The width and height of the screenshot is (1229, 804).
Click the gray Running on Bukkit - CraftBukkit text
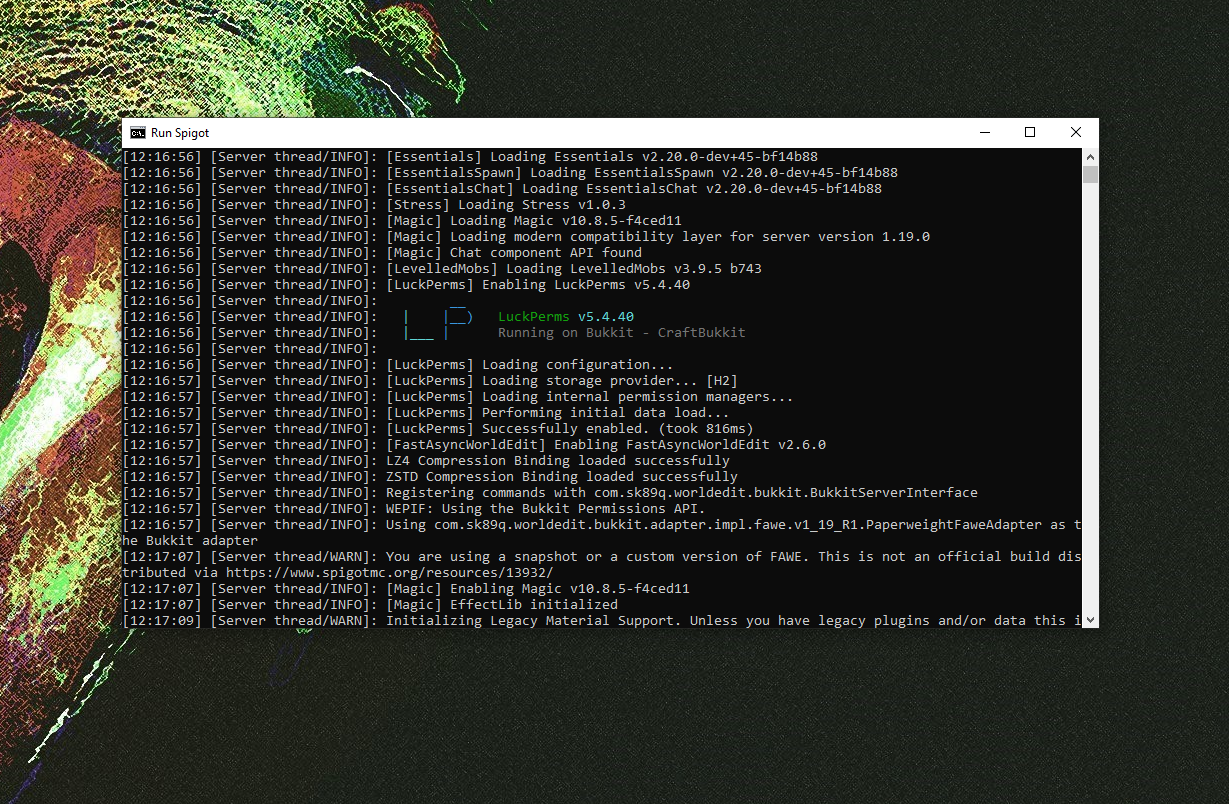tap(621, 333)
